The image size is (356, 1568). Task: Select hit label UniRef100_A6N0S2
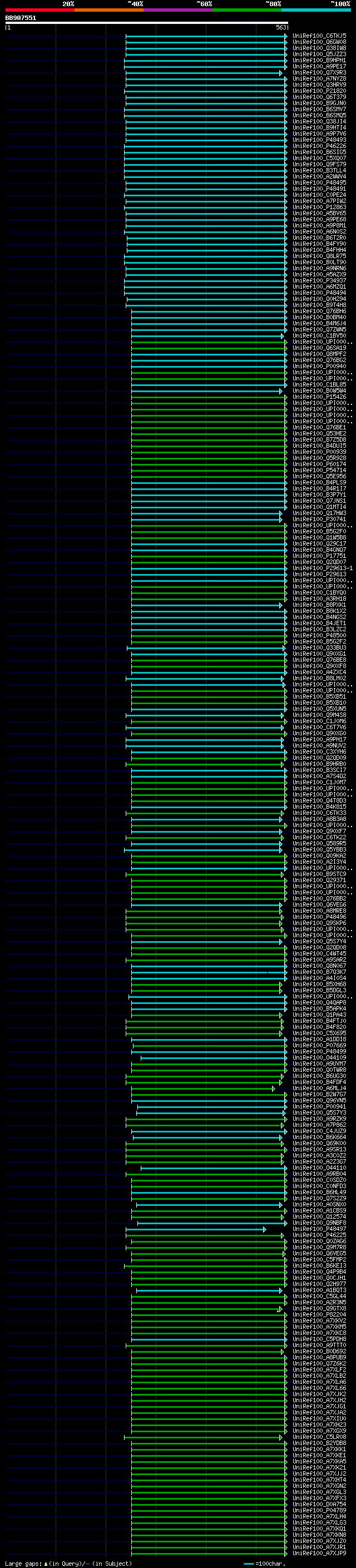(x=319, y=232)
